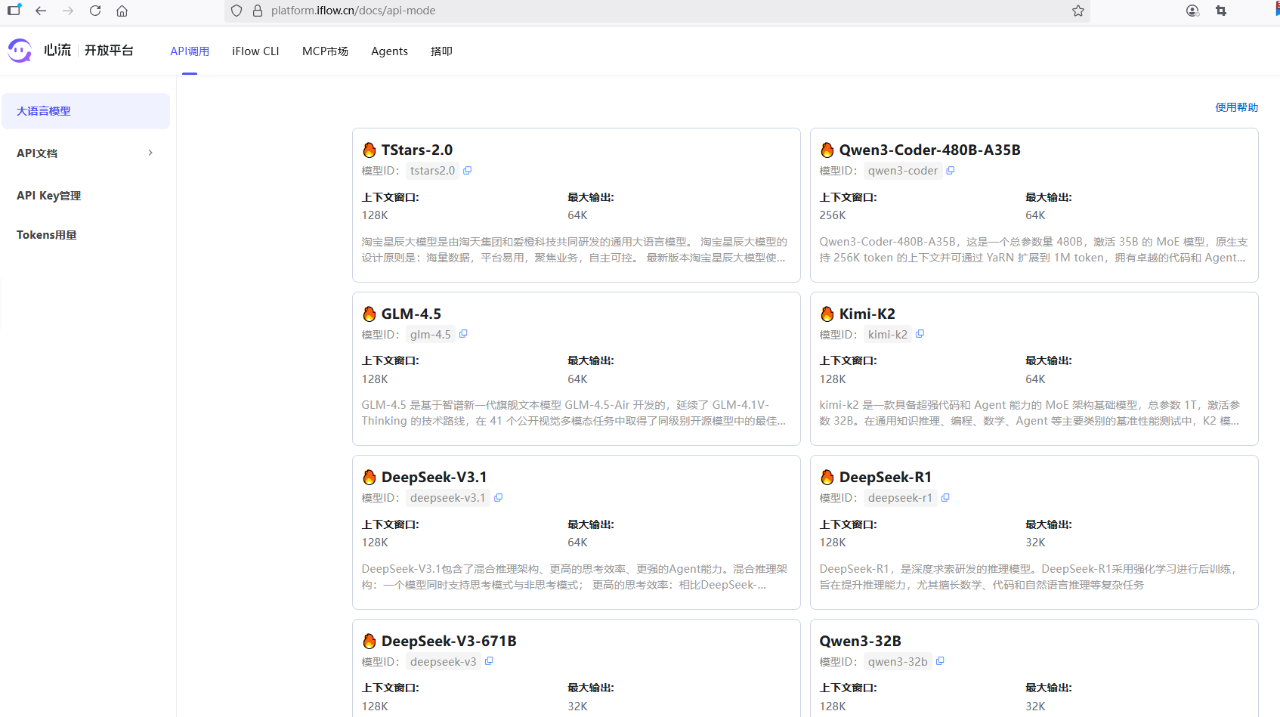Expand the API文档 sidebar chevron
Screen dimensions: 1280x717
click(150, 153)
